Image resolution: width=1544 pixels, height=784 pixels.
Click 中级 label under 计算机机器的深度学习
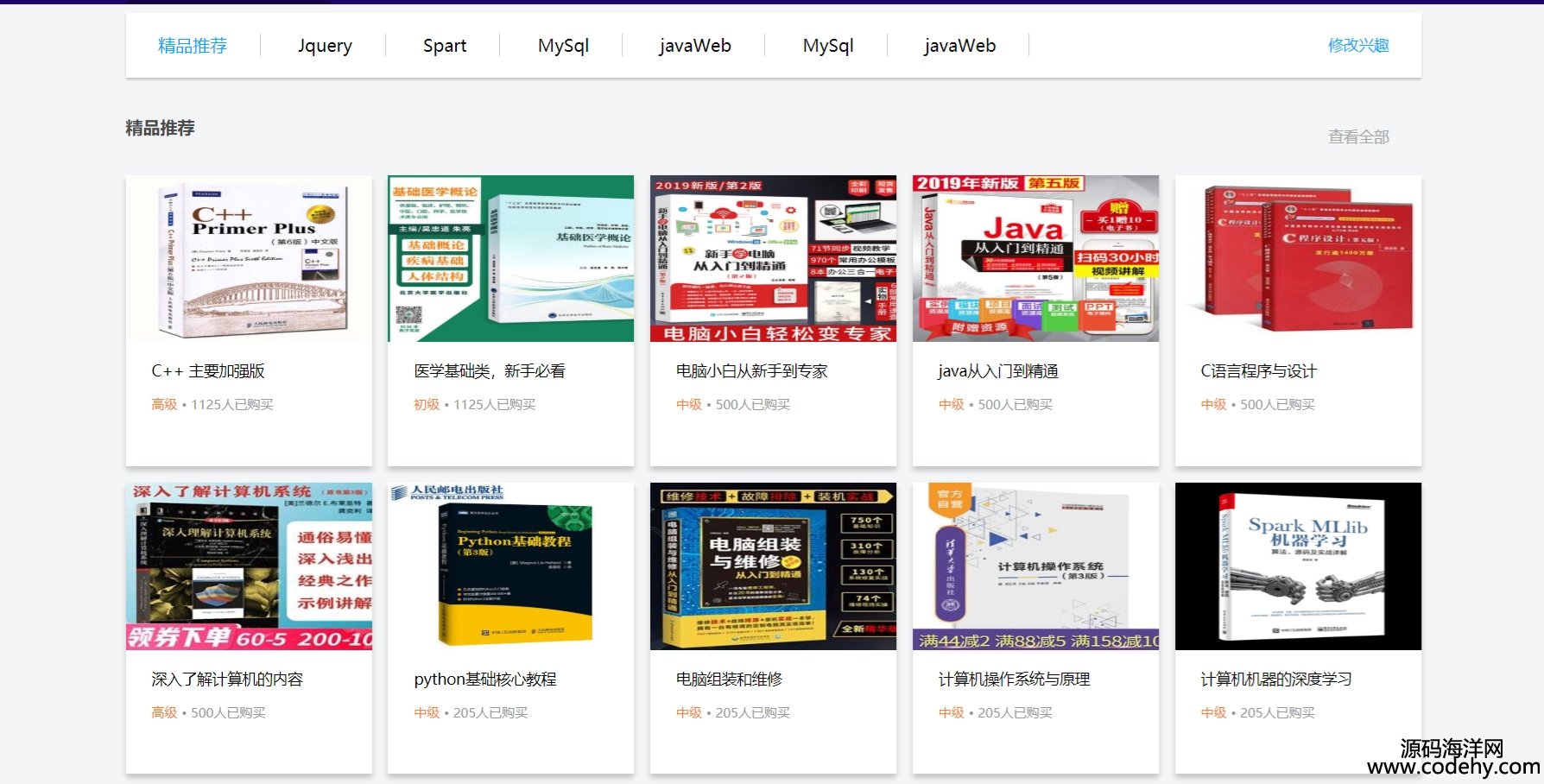pos(1214,712)
